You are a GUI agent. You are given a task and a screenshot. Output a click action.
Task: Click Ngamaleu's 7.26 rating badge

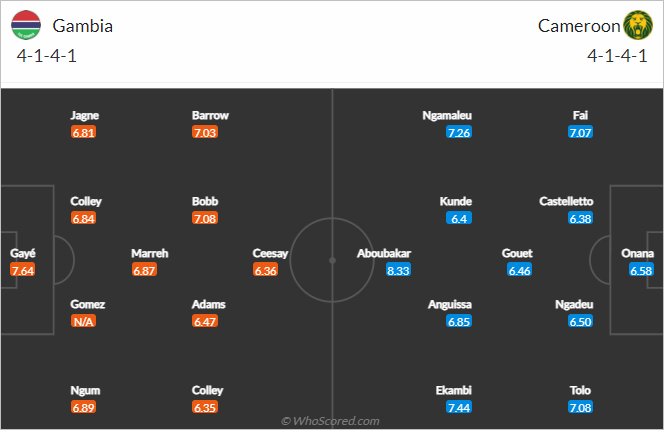[459, 132]
